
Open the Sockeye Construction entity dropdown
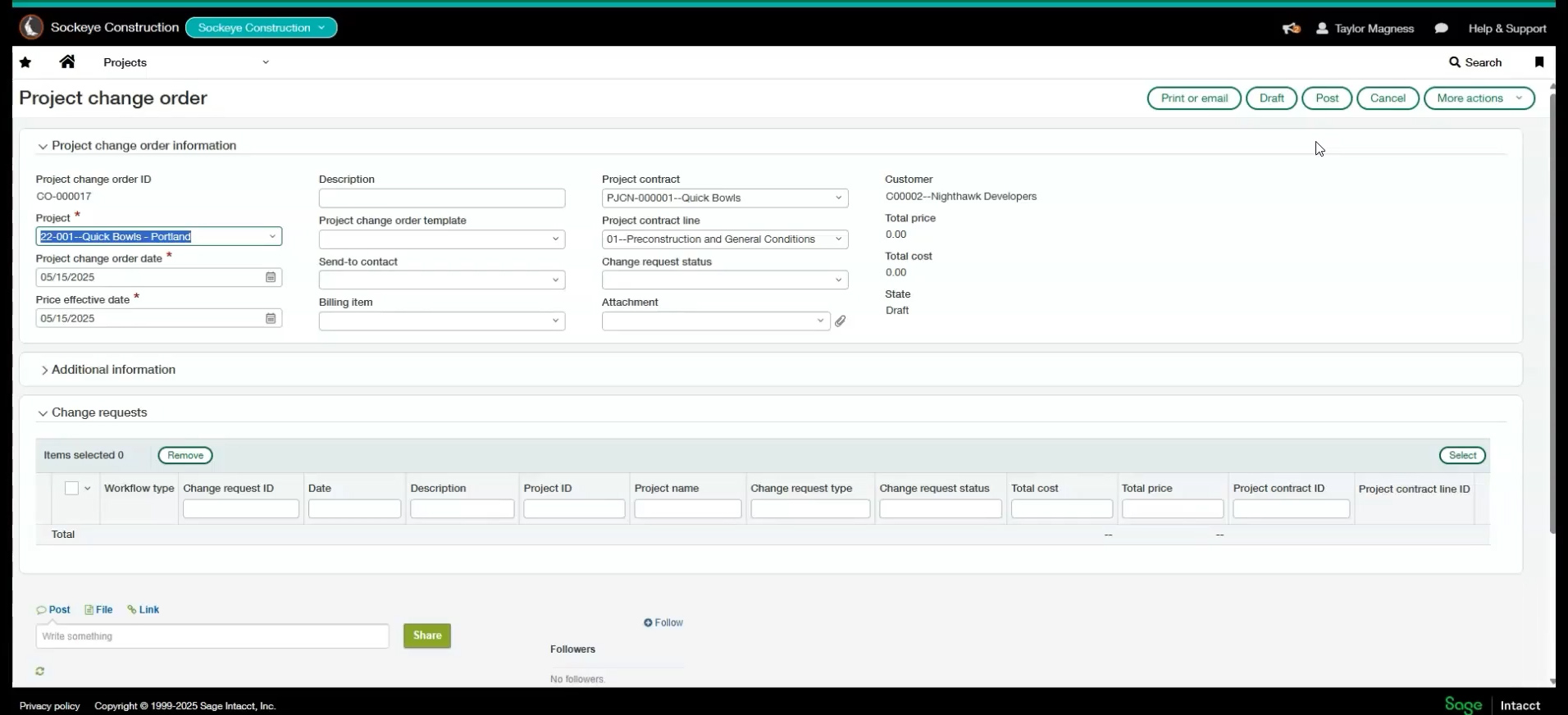(262, 28)
